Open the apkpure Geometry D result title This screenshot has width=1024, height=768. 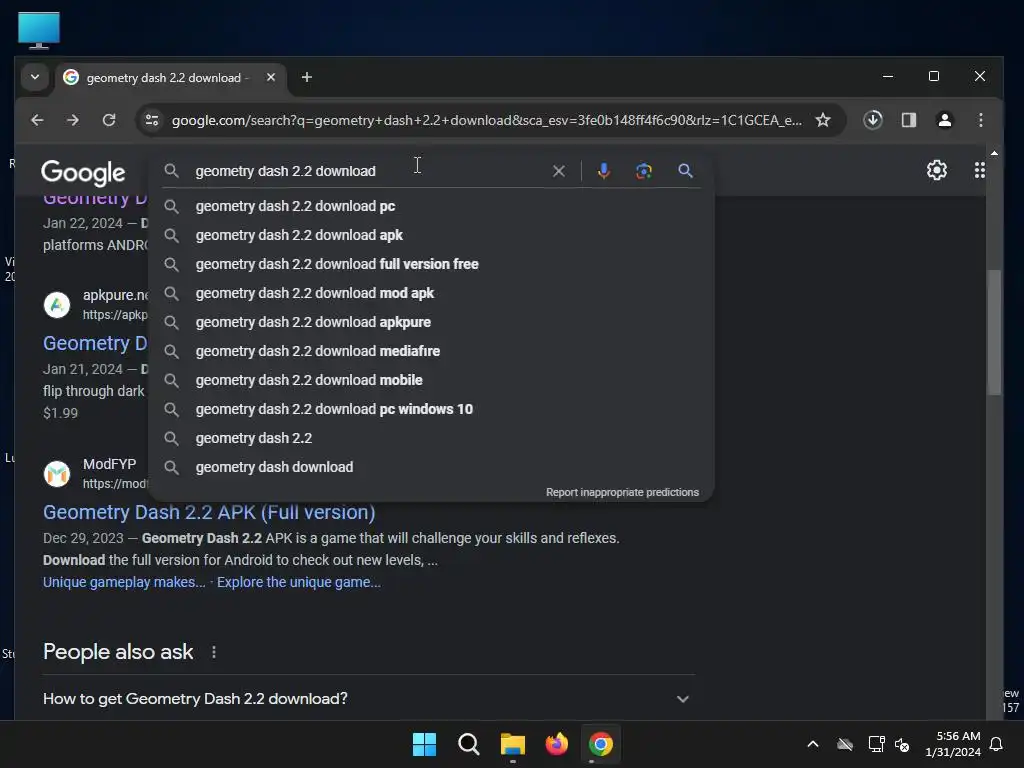tap(95, 344)
